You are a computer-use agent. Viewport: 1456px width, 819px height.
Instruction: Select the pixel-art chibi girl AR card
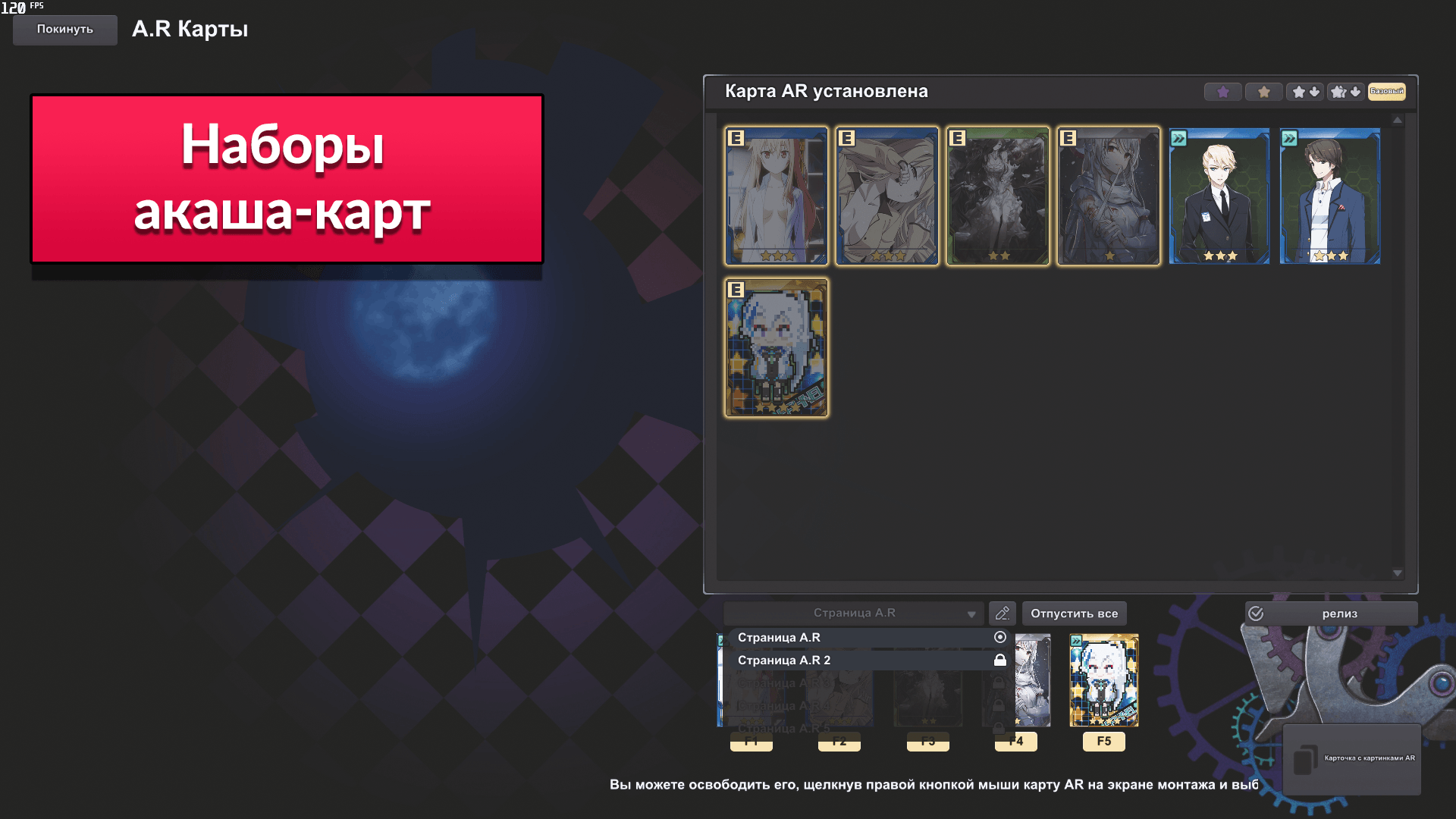[x=776, y=348]
